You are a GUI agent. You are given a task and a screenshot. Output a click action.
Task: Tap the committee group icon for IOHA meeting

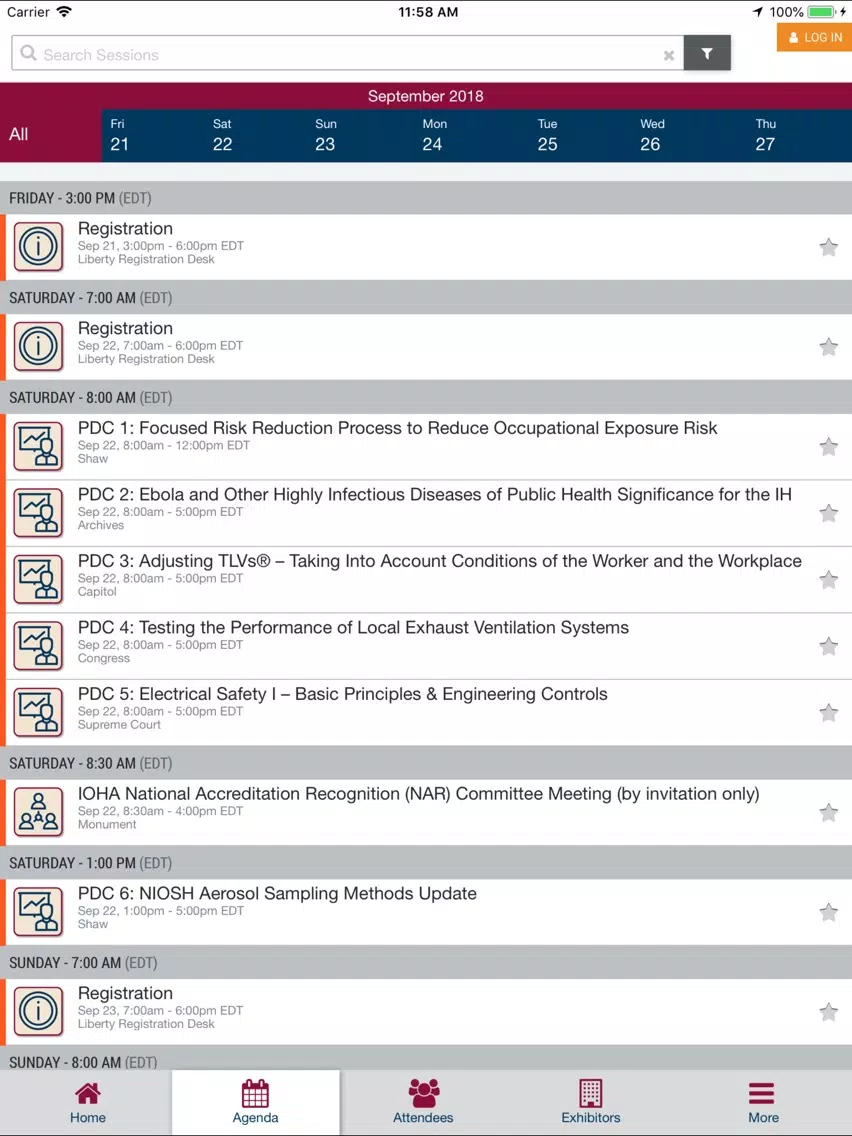click(38, 812)
